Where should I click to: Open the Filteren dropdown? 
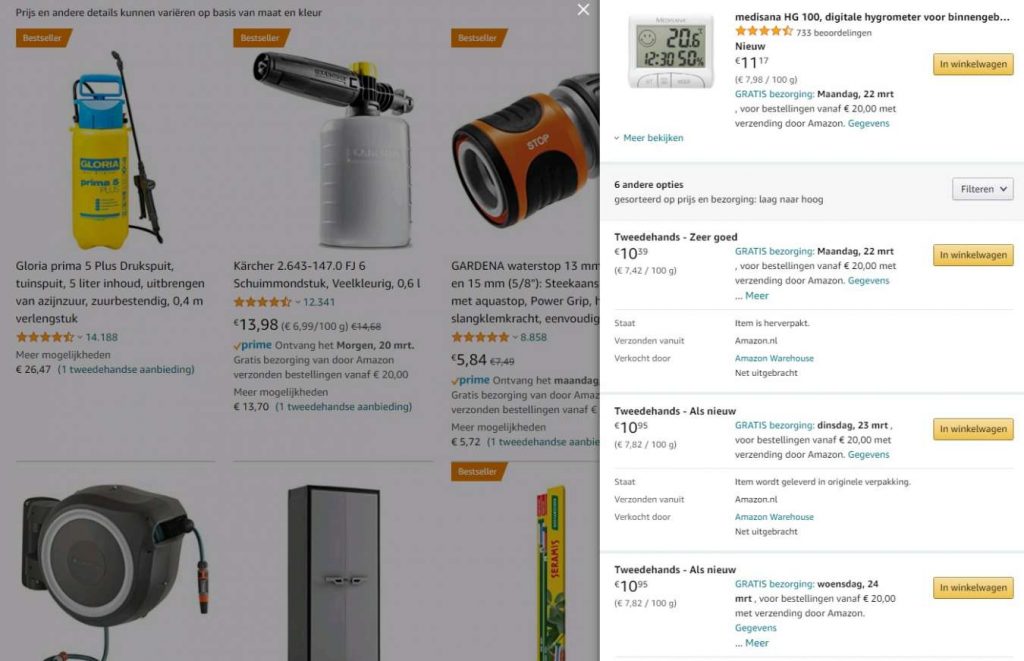click(x=983, y=189)
